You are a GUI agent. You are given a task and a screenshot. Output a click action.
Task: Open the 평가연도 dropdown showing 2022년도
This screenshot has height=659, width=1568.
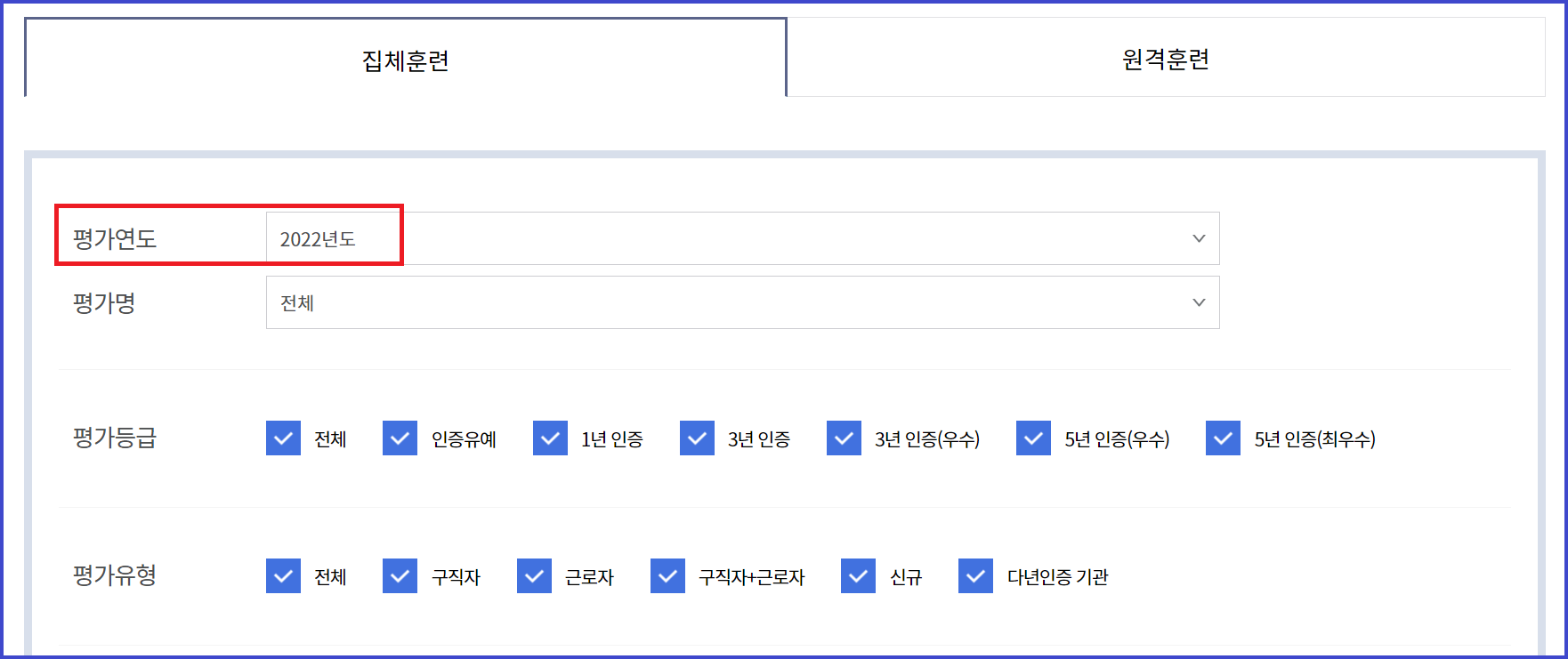[743, 237]
